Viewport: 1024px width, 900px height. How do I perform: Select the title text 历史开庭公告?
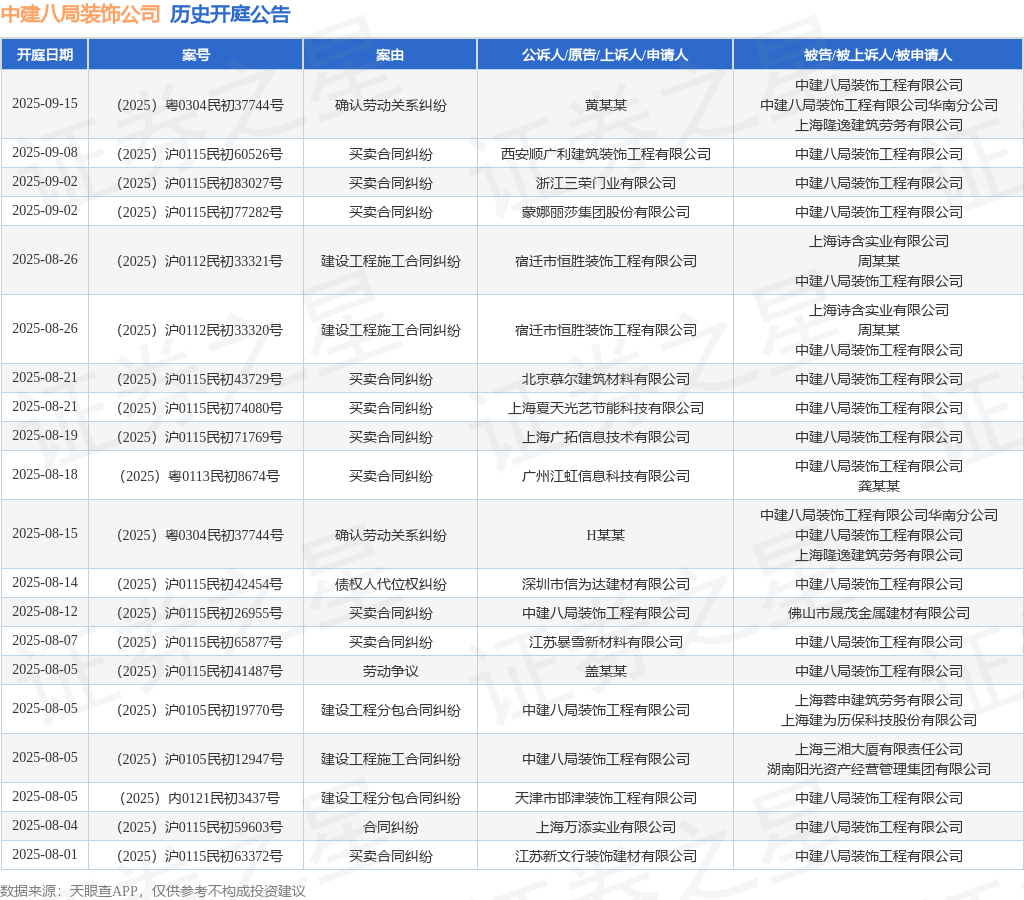230,14
